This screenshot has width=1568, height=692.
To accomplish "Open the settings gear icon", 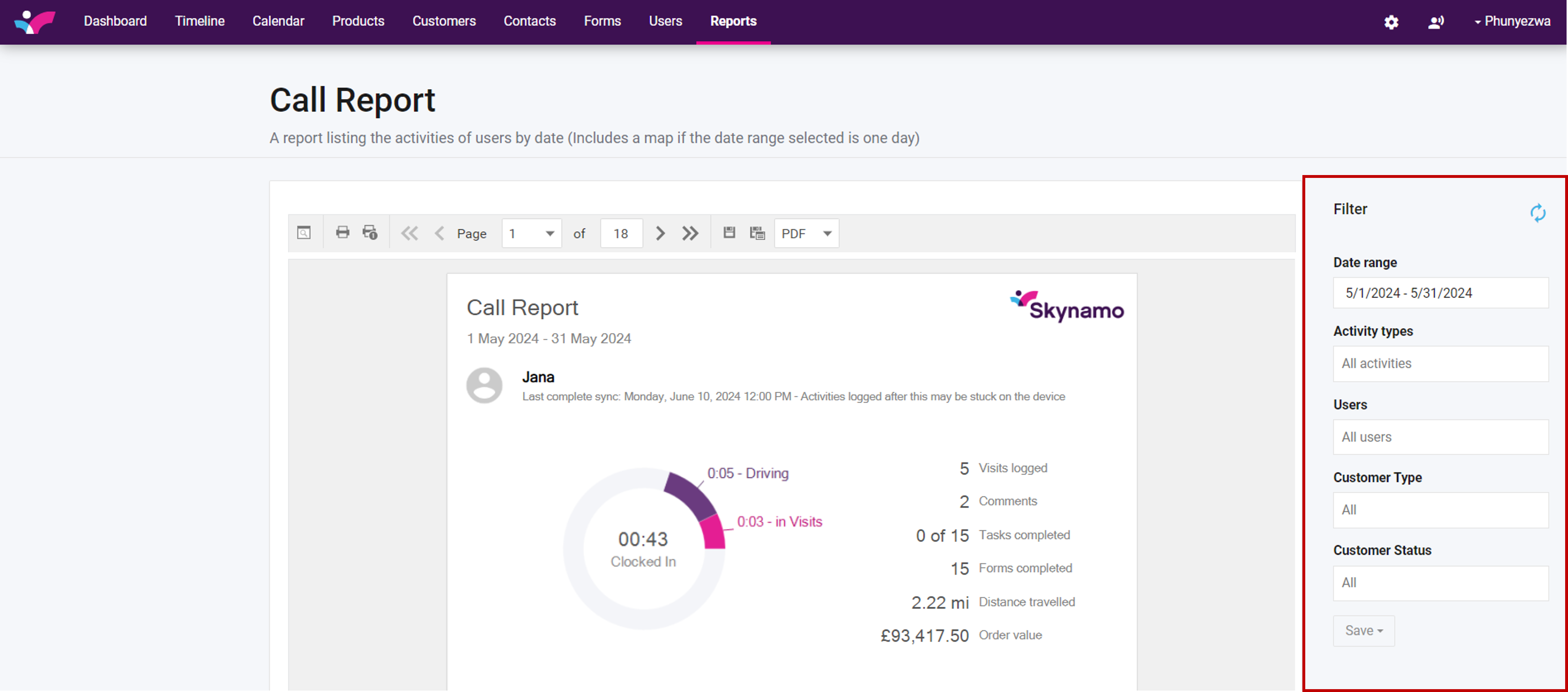I will click(1391, 22).
